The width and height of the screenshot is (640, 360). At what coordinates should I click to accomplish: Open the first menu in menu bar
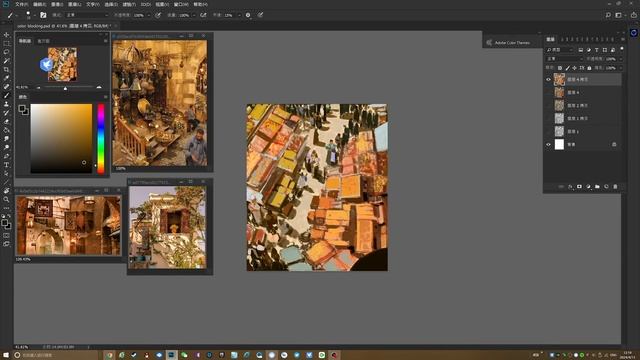(x=21, y=4)
